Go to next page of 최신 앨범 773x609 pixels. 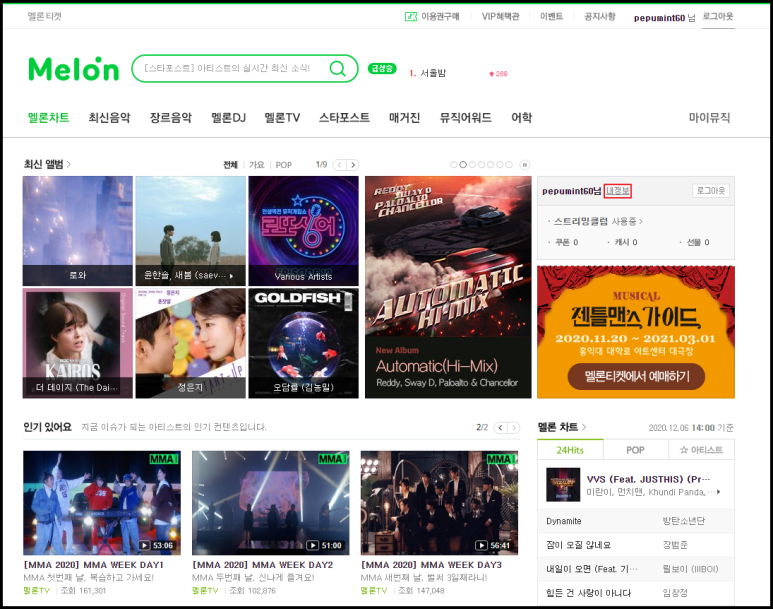pos(352,165)
